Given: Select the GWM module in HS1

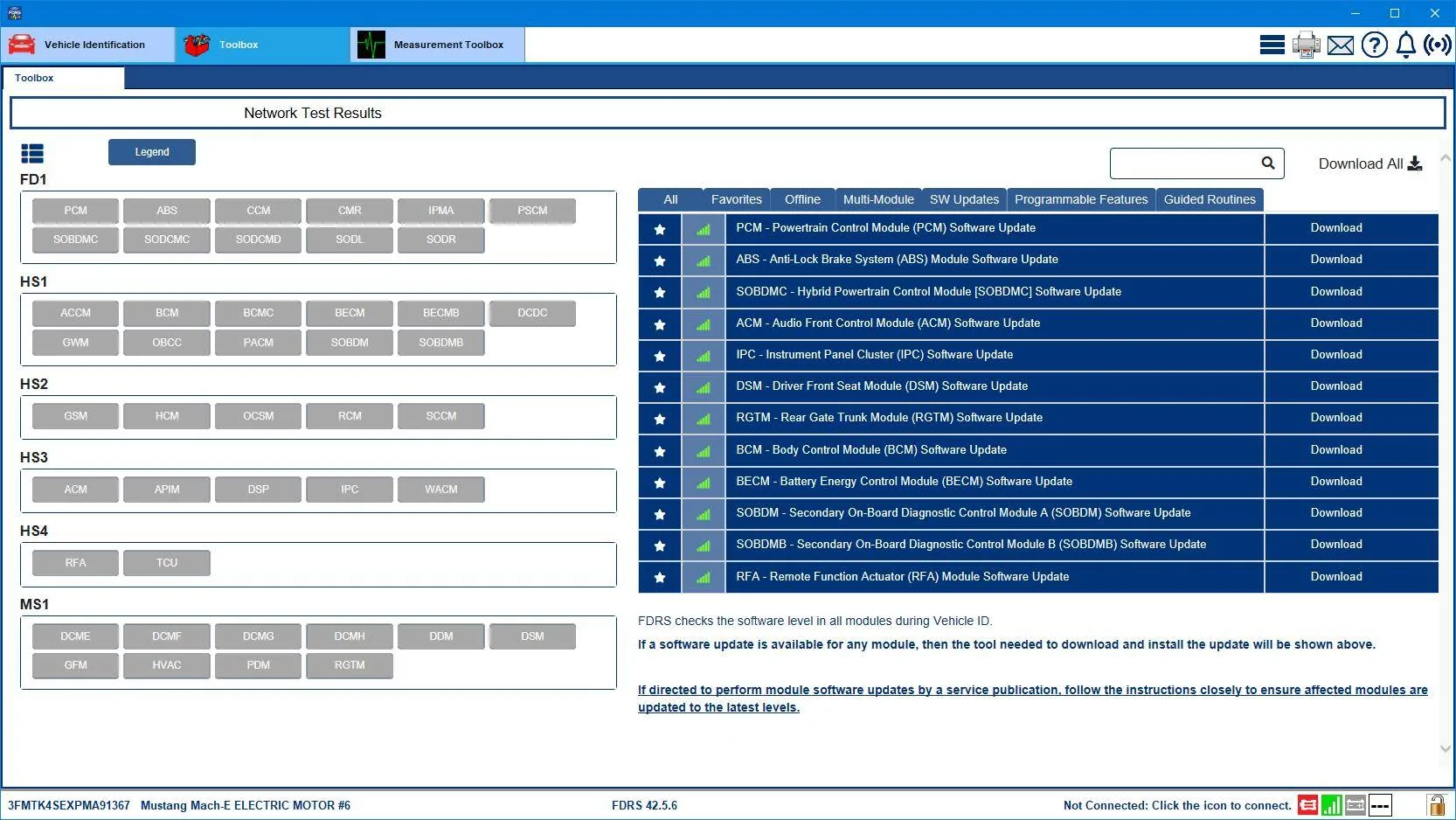Looking at the screenshot, I should 75,343.
